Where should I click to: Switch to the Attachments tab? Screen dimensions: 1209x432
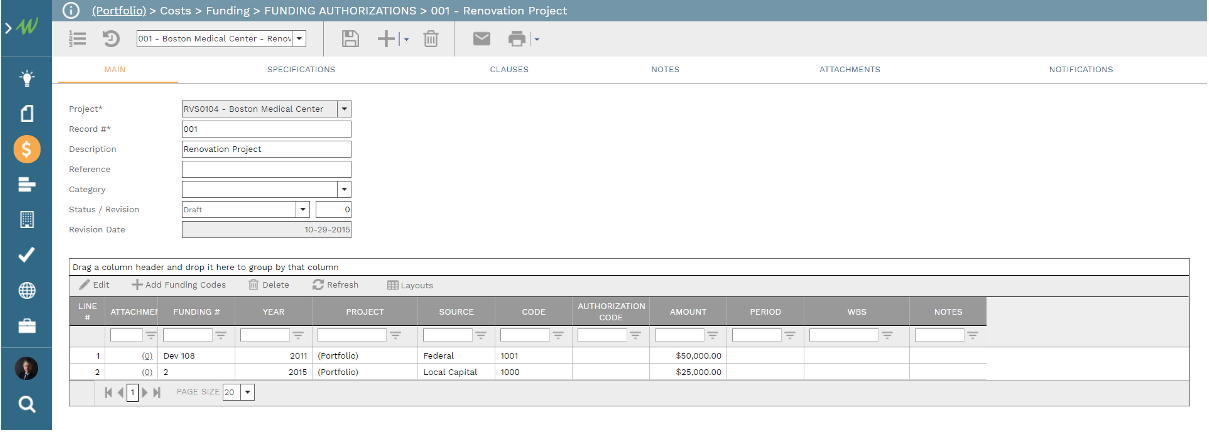(x=849, y=70)
